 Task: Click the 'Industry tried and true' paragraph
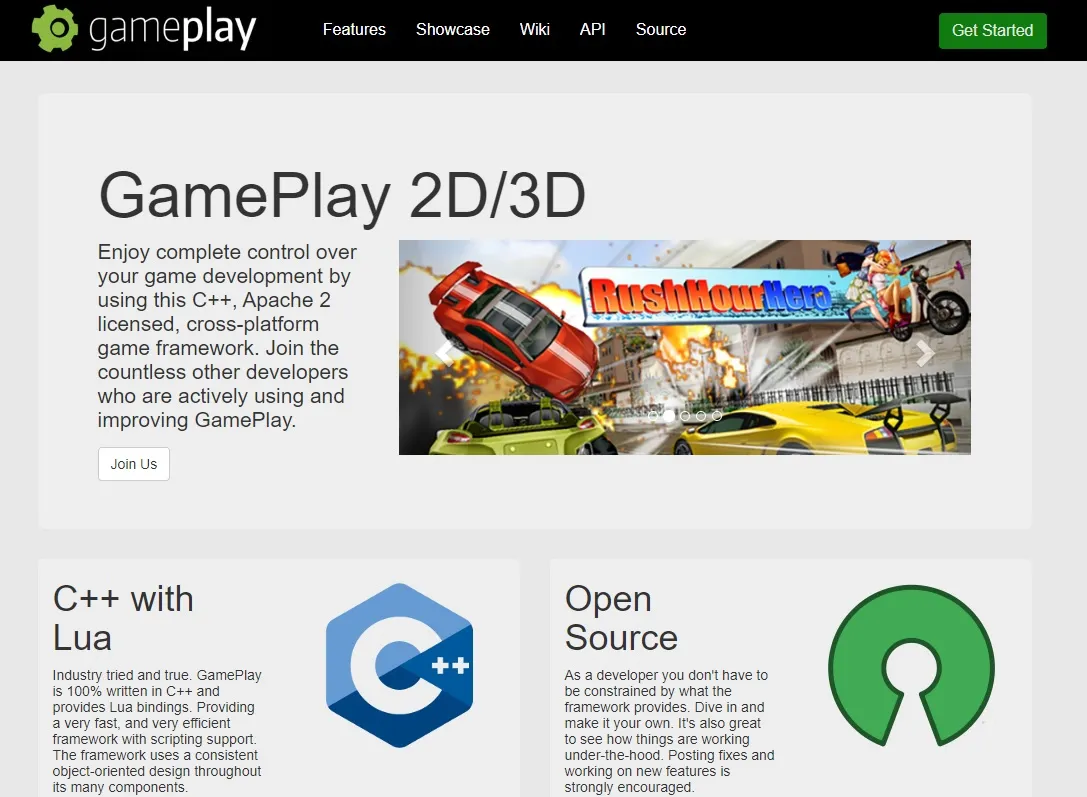[157, 731]
